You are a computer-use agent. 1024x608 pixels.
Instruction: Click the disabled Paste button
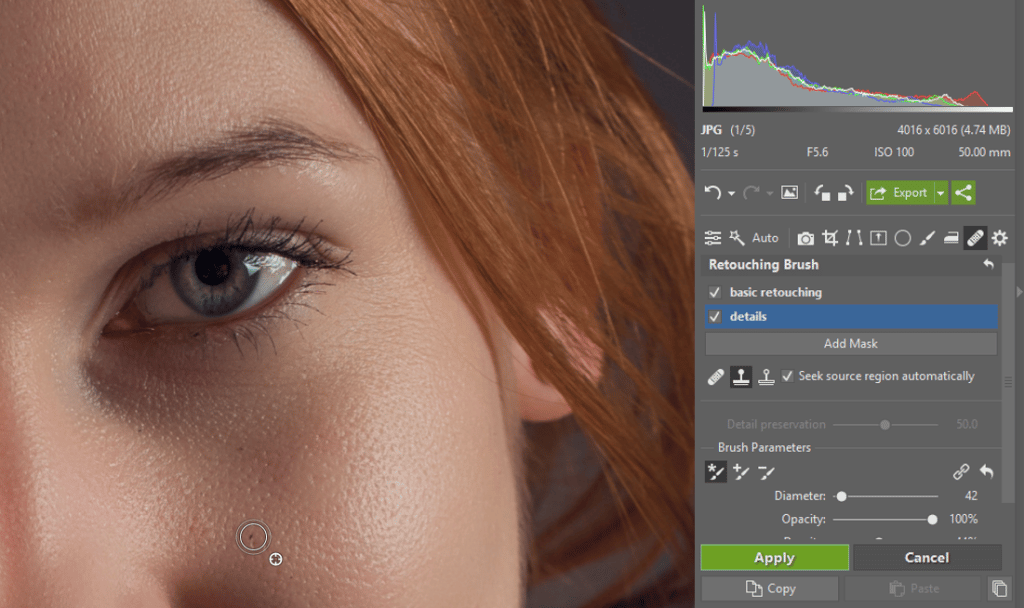tap(913, 588)
